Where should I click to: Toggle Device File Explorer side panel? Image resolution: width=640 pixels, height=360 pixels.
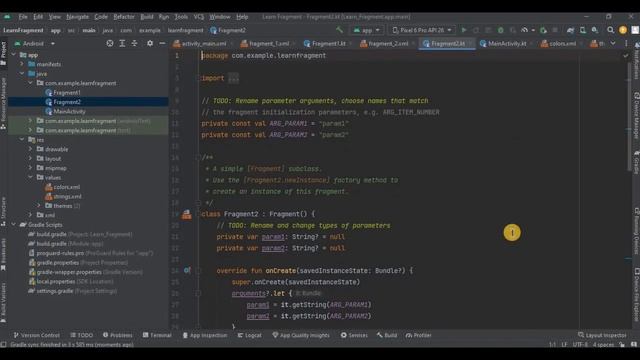(636, 295)
